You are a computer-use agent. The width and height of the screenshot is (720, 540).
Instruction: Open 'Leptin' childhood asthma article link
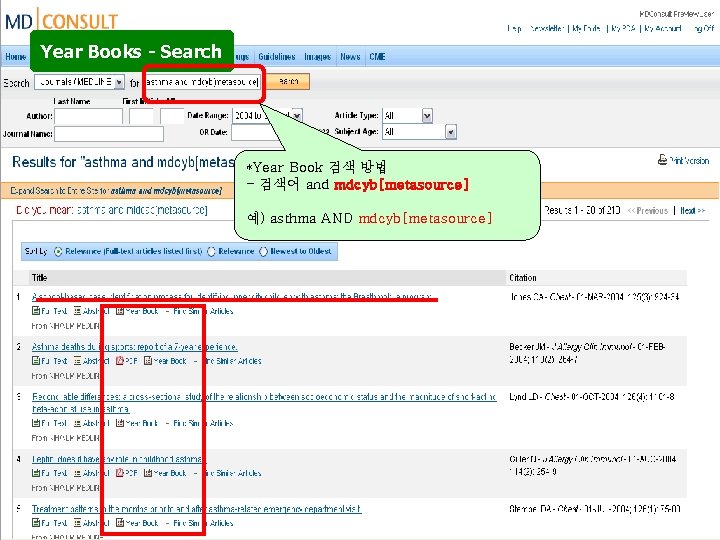[x=118, y=459]
